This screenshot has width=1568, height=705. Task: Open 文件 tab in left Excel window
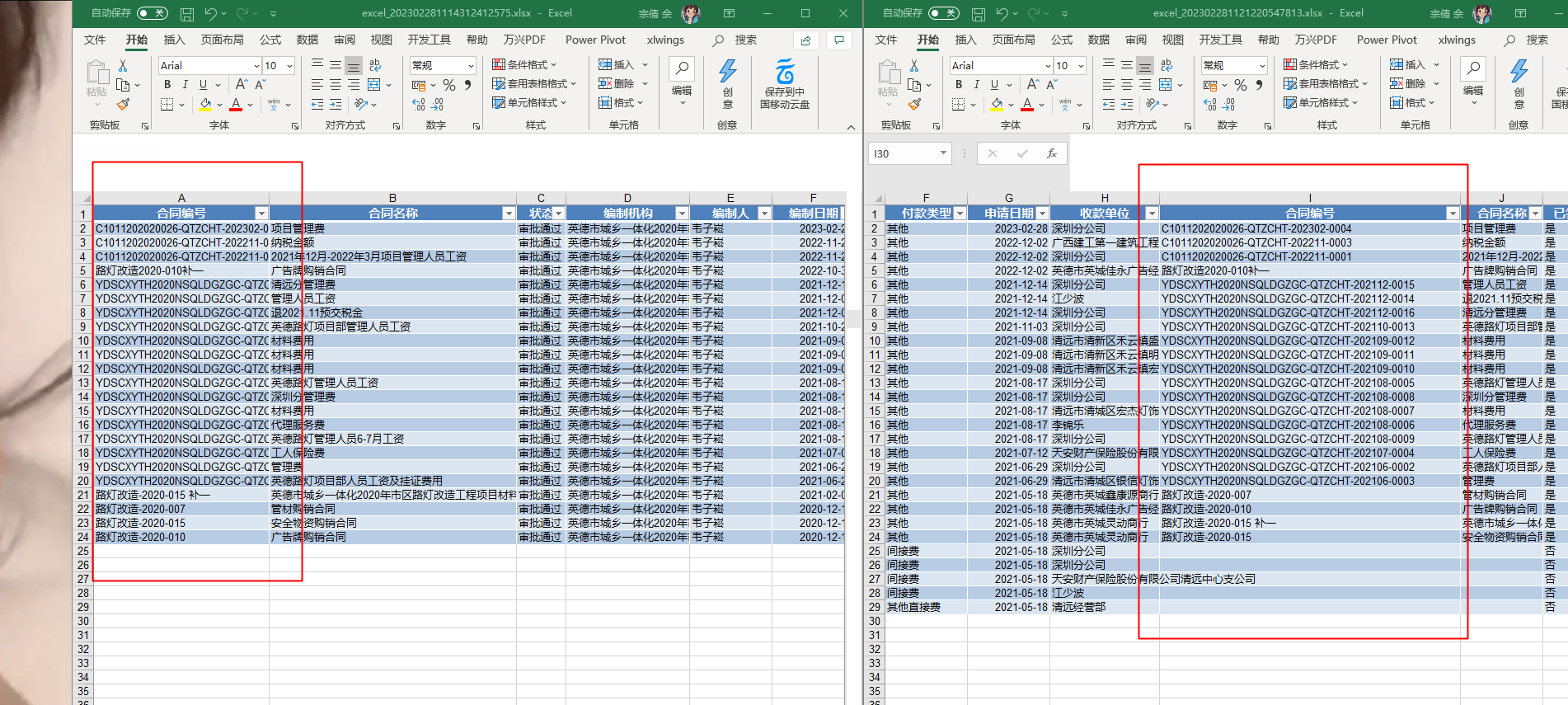coord(95,40)
